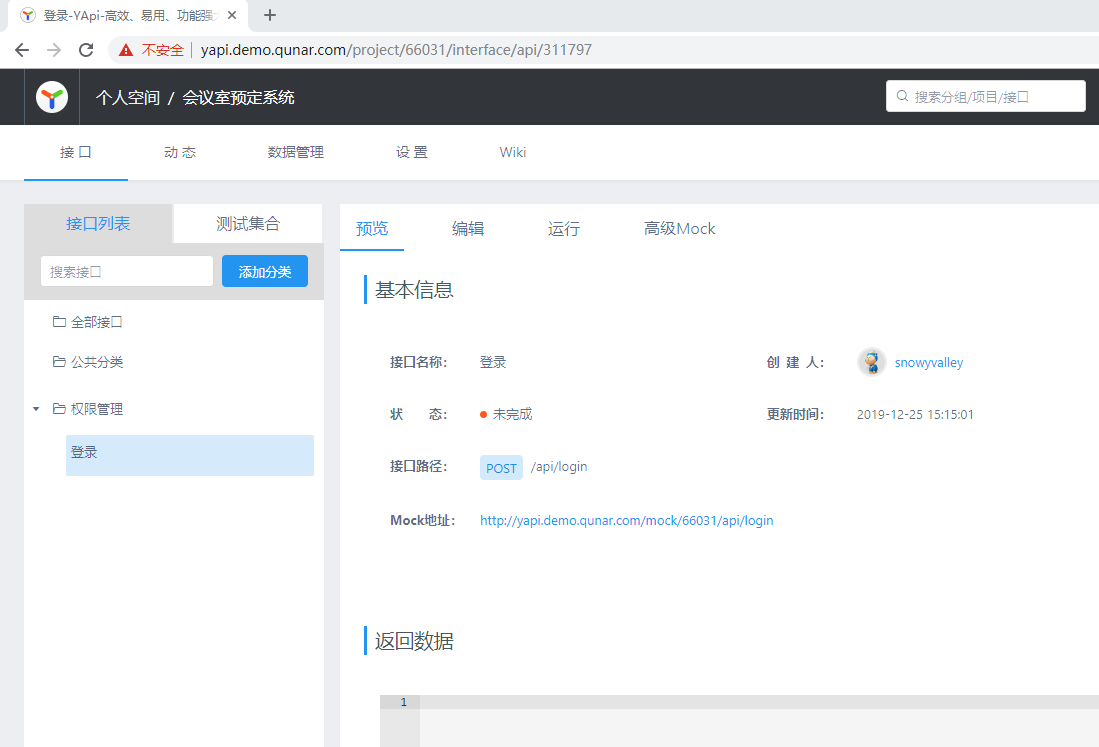Screen dimensions: 1099x747
Task: Click the folder icon beside 全部接口
Action: pos(60,321)
